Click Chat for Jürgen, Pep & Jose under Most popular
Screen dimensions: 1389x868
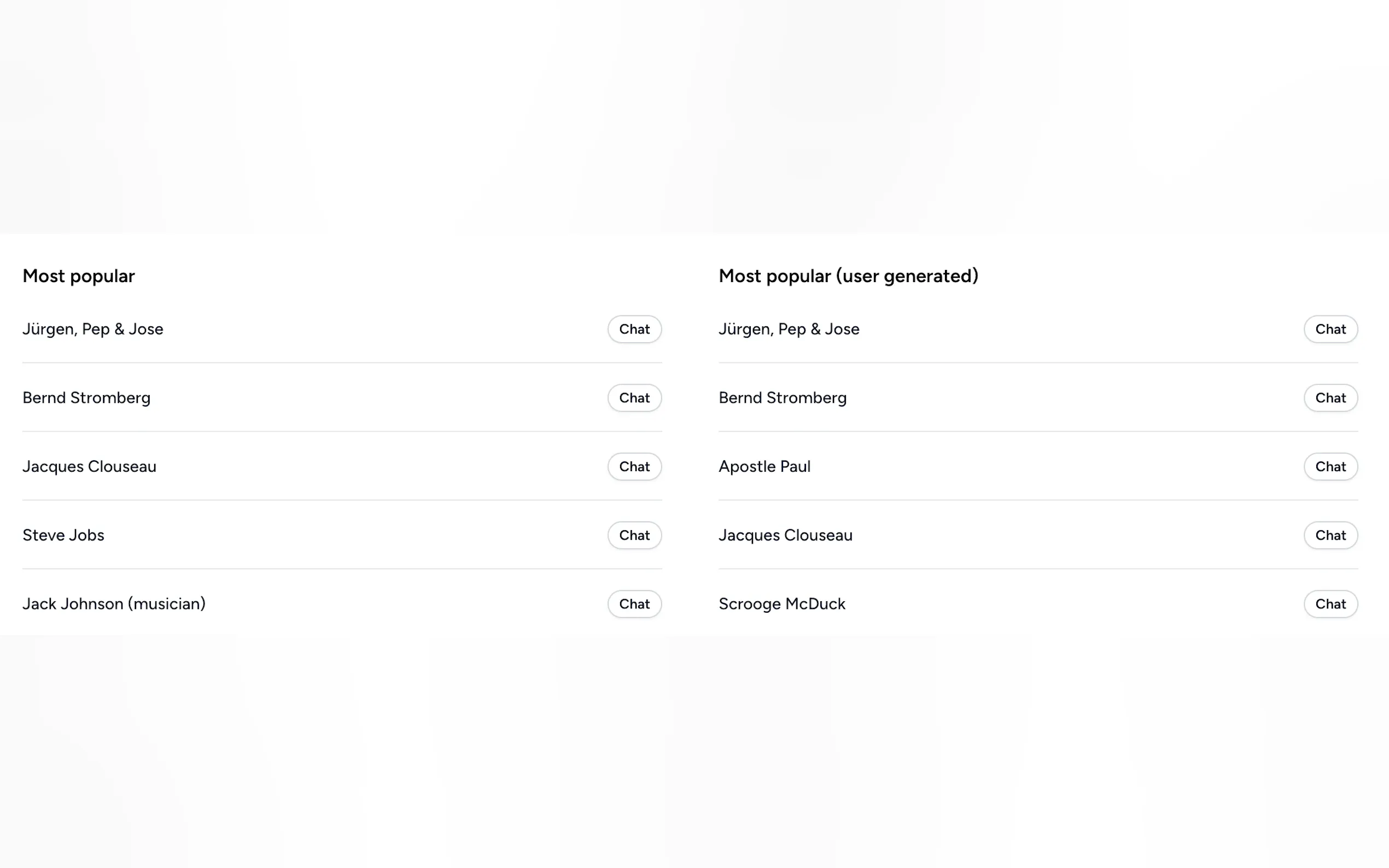click(634, 329)
